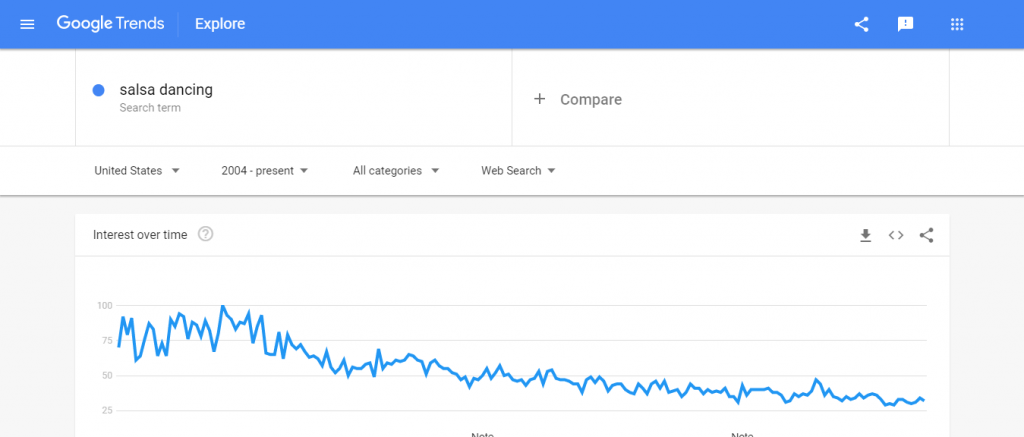
Task: Show help for Interest over time
Action: coord(206,235)
